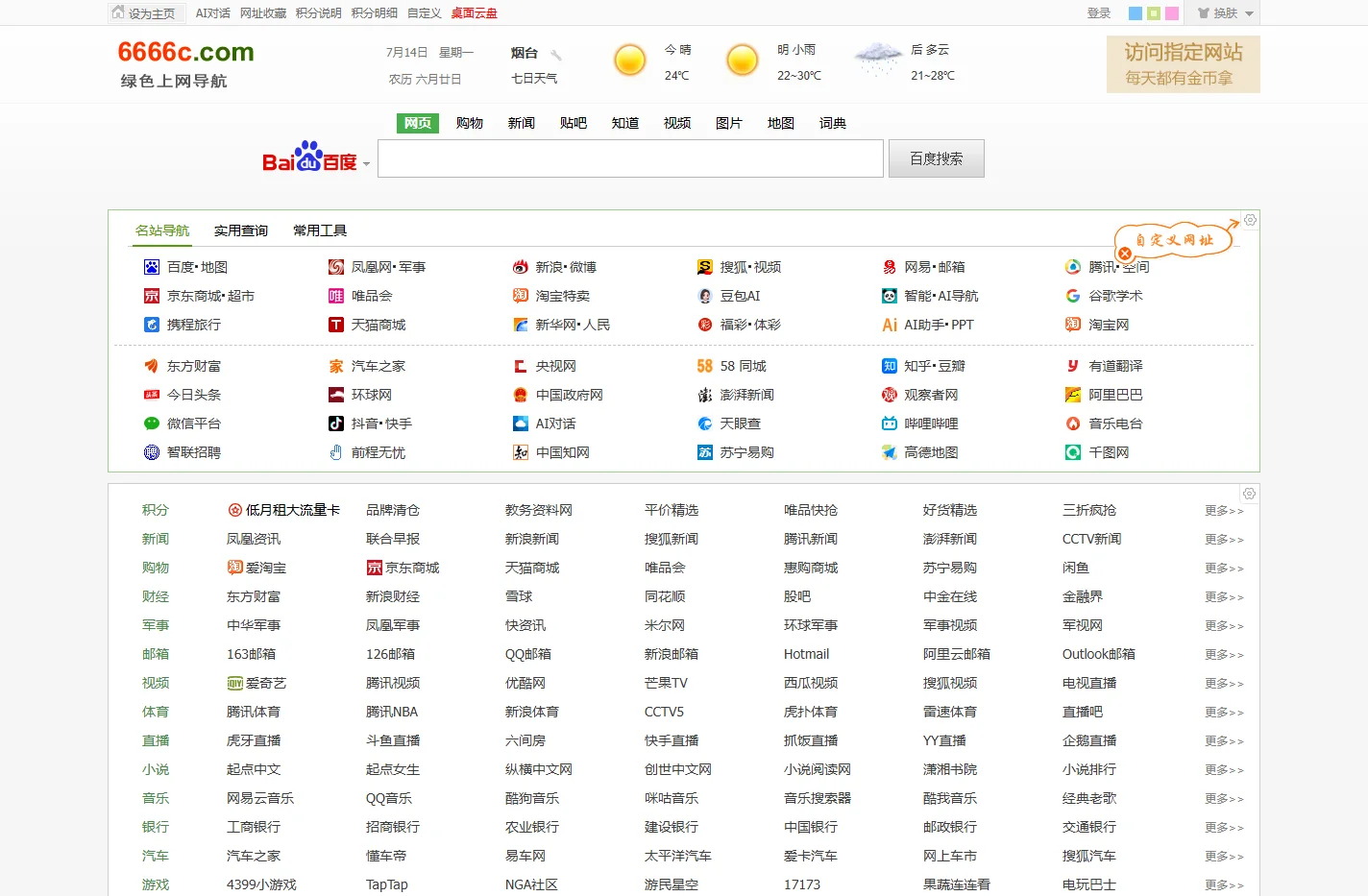Image resolution: width=1368 pixels, height=896 pixels.
Task: Open 腾讯视频 in the video row
Action: [393, 683]
